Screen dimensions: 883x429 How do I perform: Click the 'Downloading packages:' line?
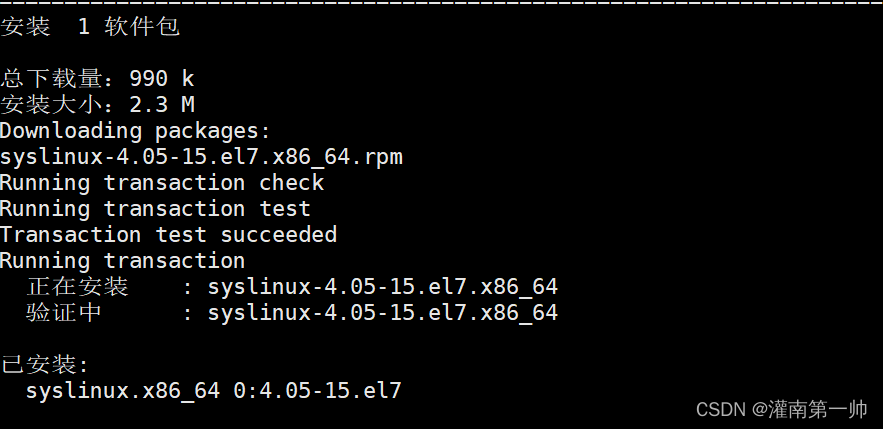click(135, 131)
